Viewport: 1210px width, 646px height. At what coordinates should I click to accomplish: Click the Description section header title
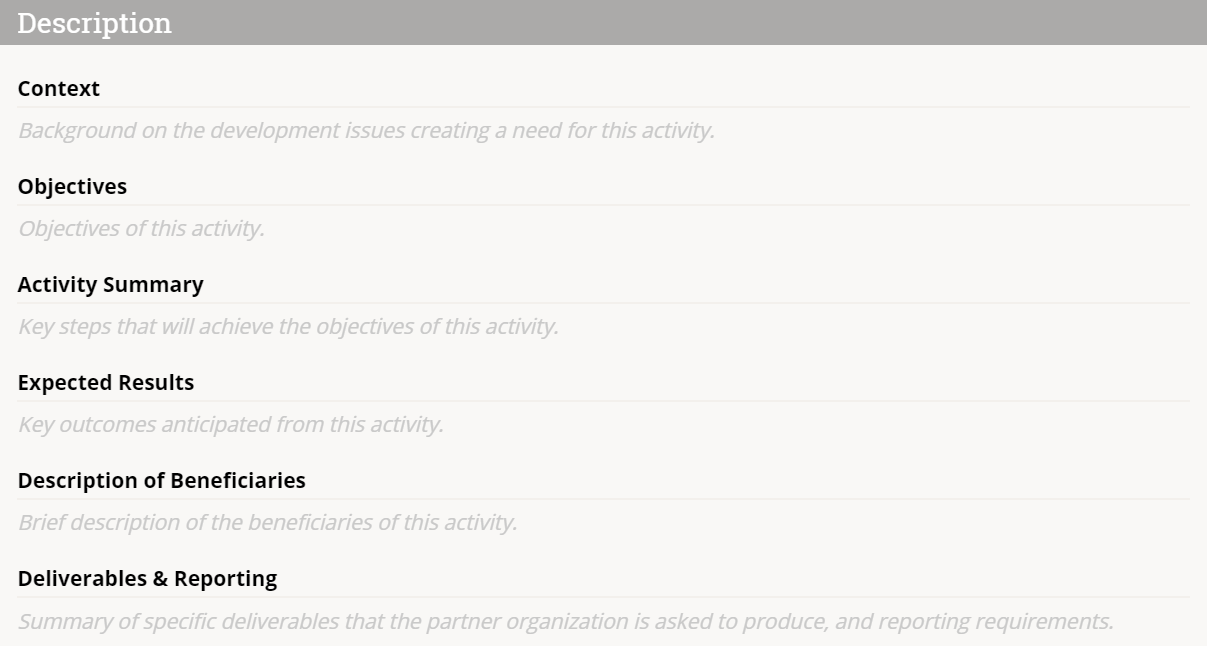[x=95, y=24]
